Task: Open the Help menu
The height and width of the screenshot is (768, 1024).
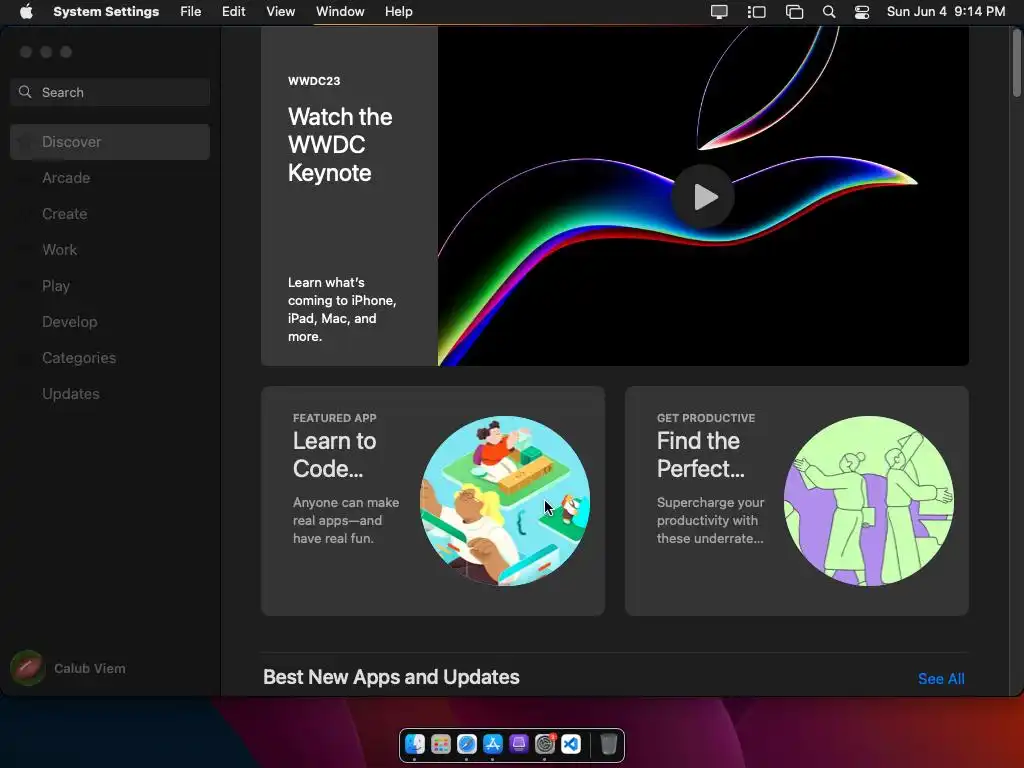Action: coord(398,12)
